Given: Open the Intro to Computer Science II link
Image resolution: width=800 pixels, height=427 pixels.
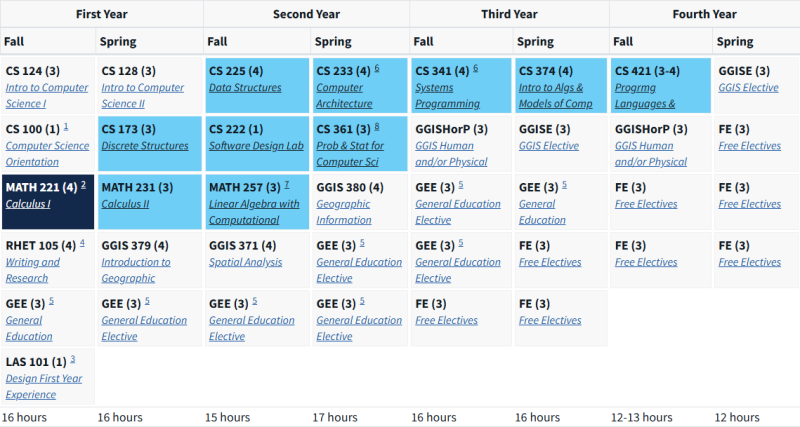Looking at the screenshot, I should pos(142,95).
